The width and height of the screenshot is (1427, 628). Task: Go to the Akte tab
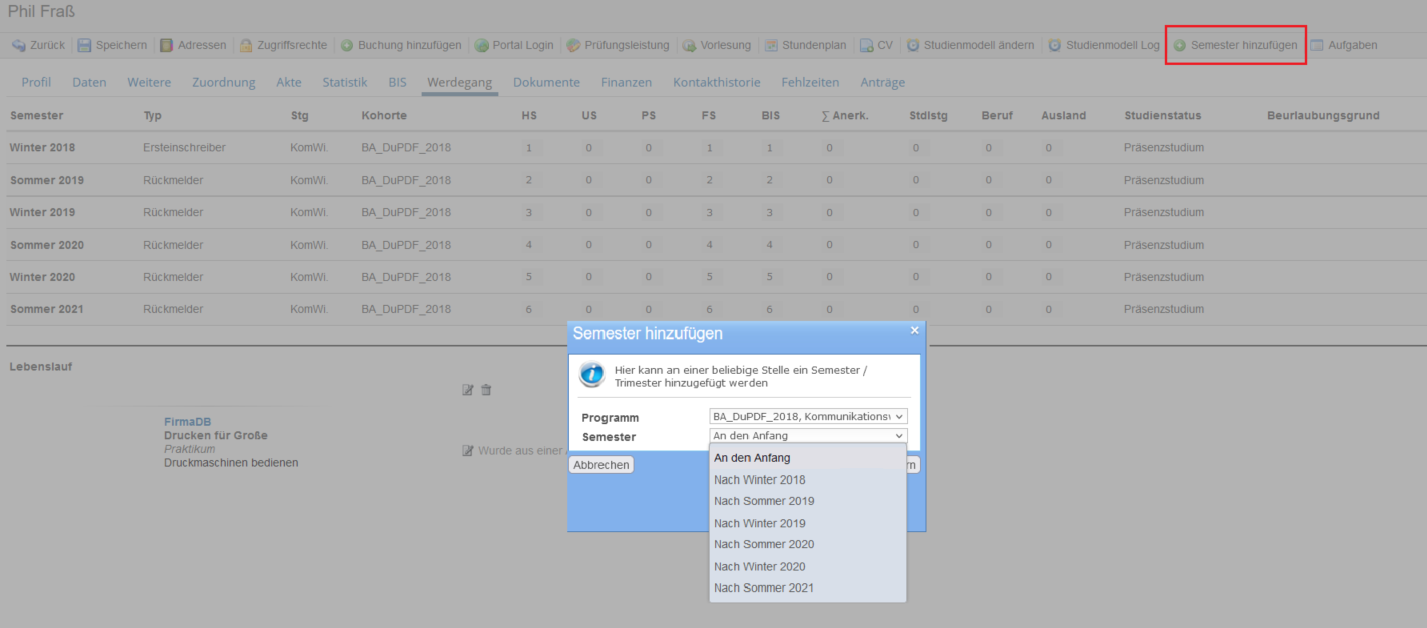[289, 82]
